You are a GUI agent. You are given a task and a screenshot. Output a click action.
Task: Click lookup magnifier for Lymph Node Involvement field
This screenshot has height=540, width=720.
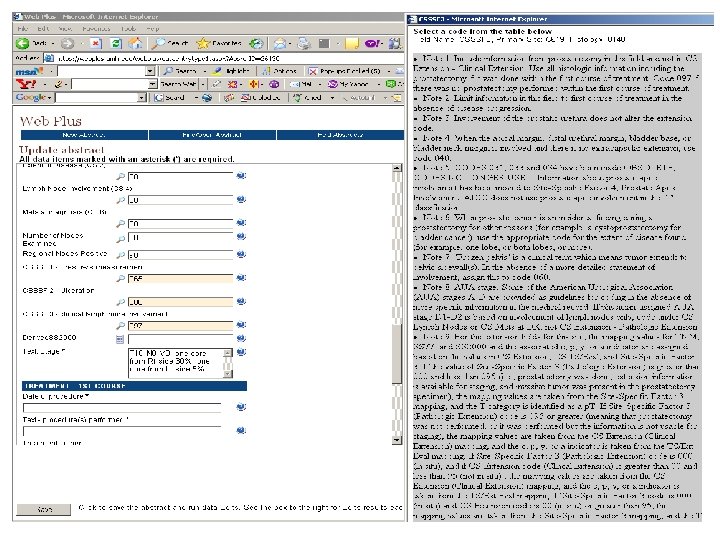click(121, 200)
